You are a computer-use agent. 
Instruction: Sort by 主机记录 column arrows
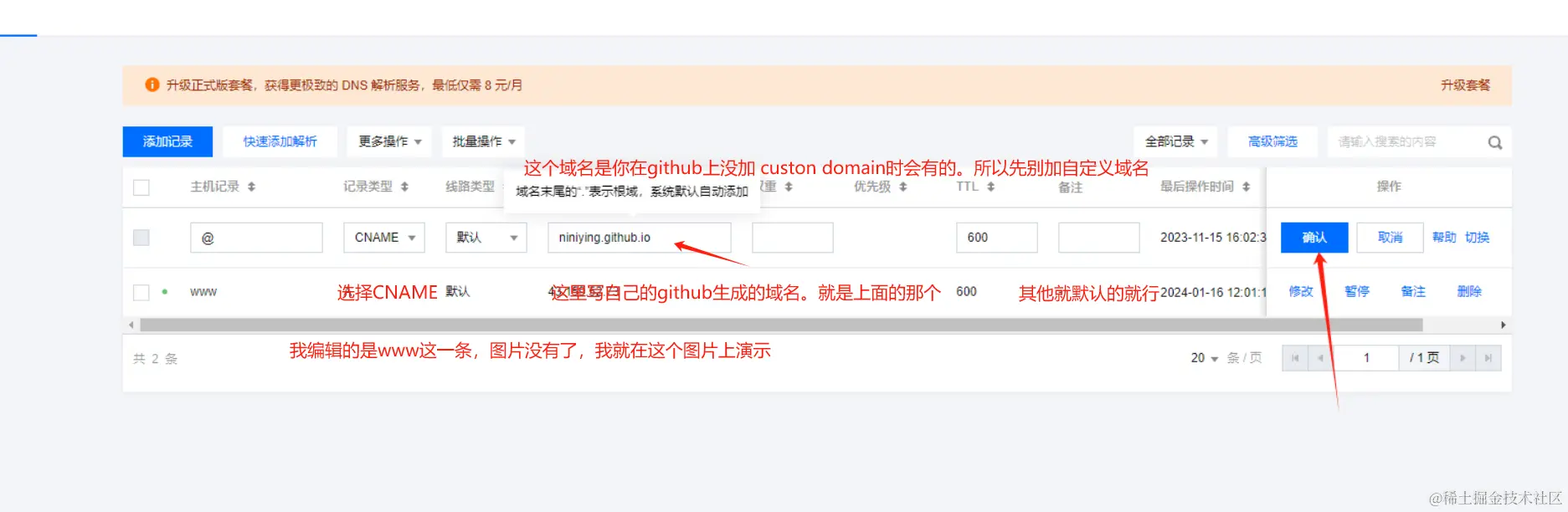coord(251,187)
